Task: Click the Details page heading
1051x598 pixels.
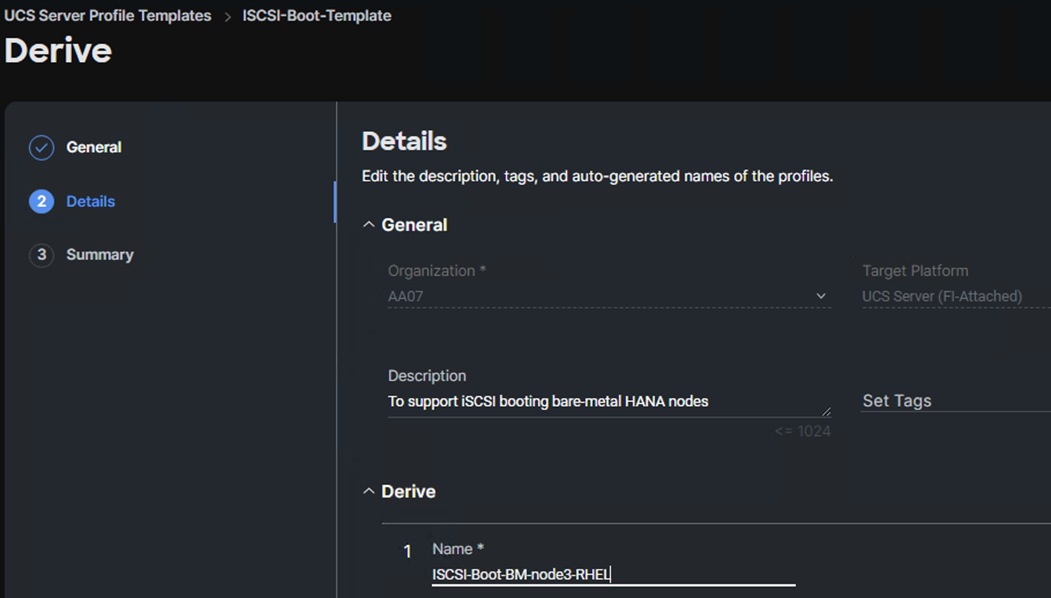Action: click(404, 141)
